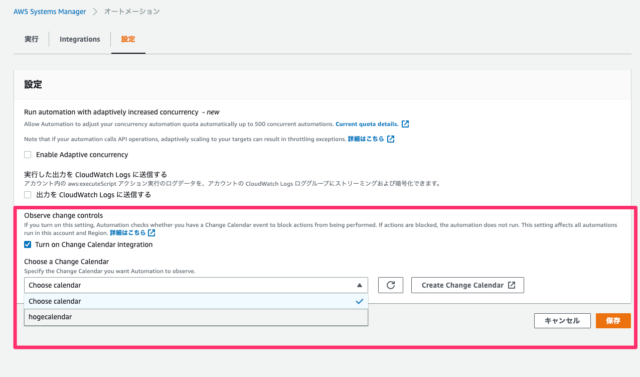Open 詳細はこちら link under Observe change controls

pos(127,233)
